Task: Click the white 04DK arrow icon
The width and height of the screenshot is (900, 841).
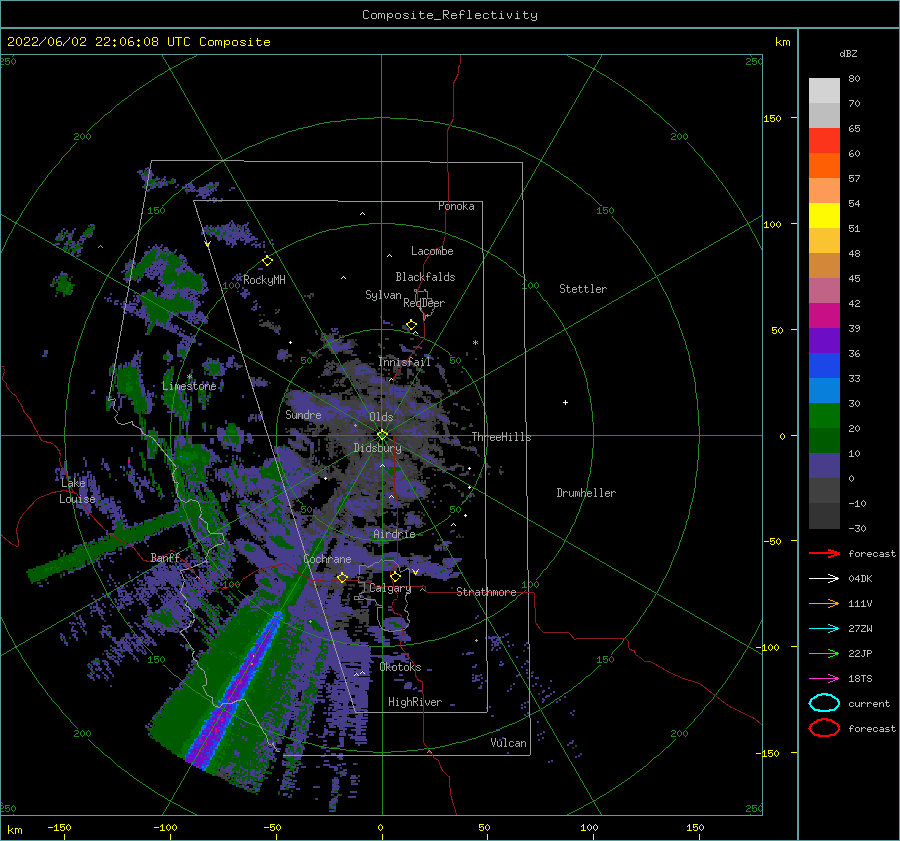Action: coord(824,578)
